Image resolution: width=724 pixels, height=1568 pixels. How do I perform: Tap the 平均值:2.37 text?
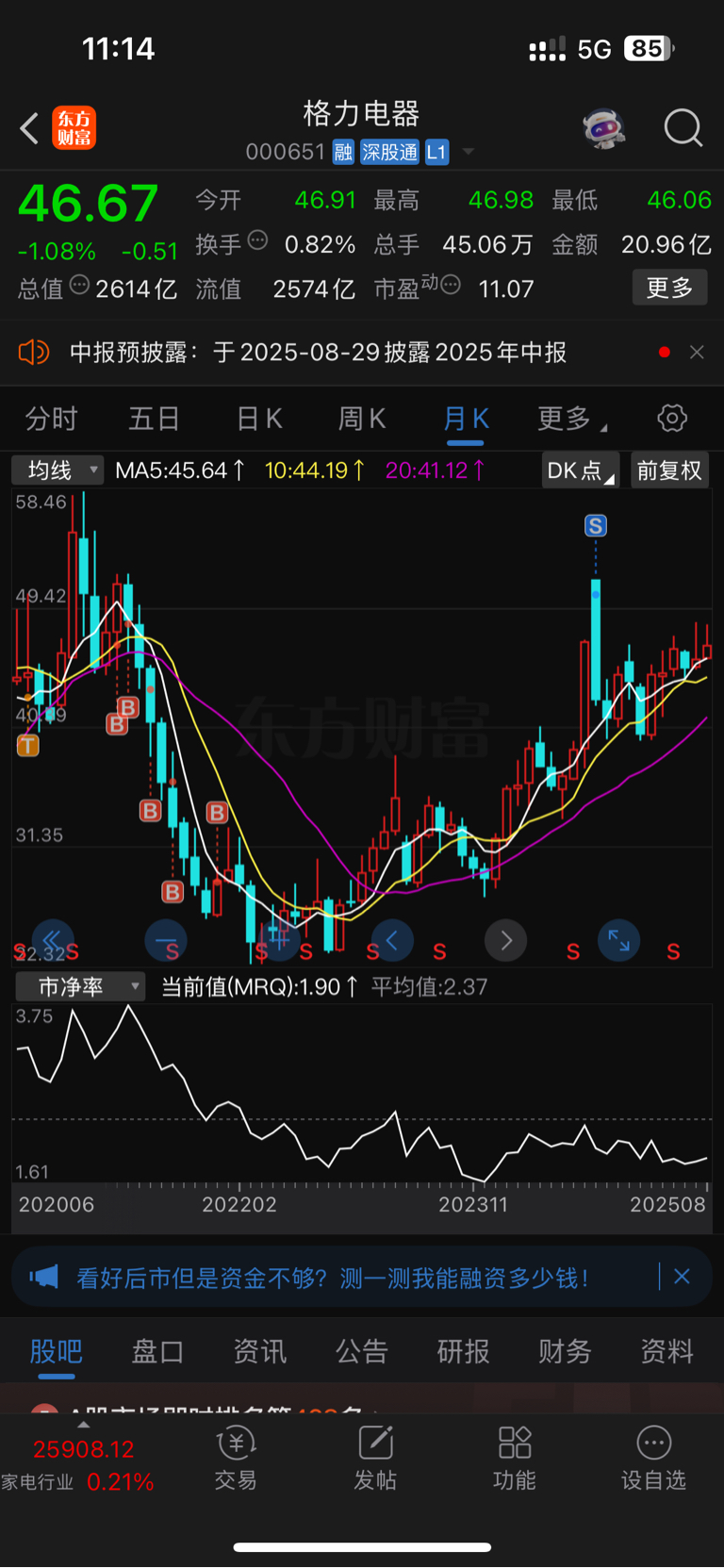429,987
